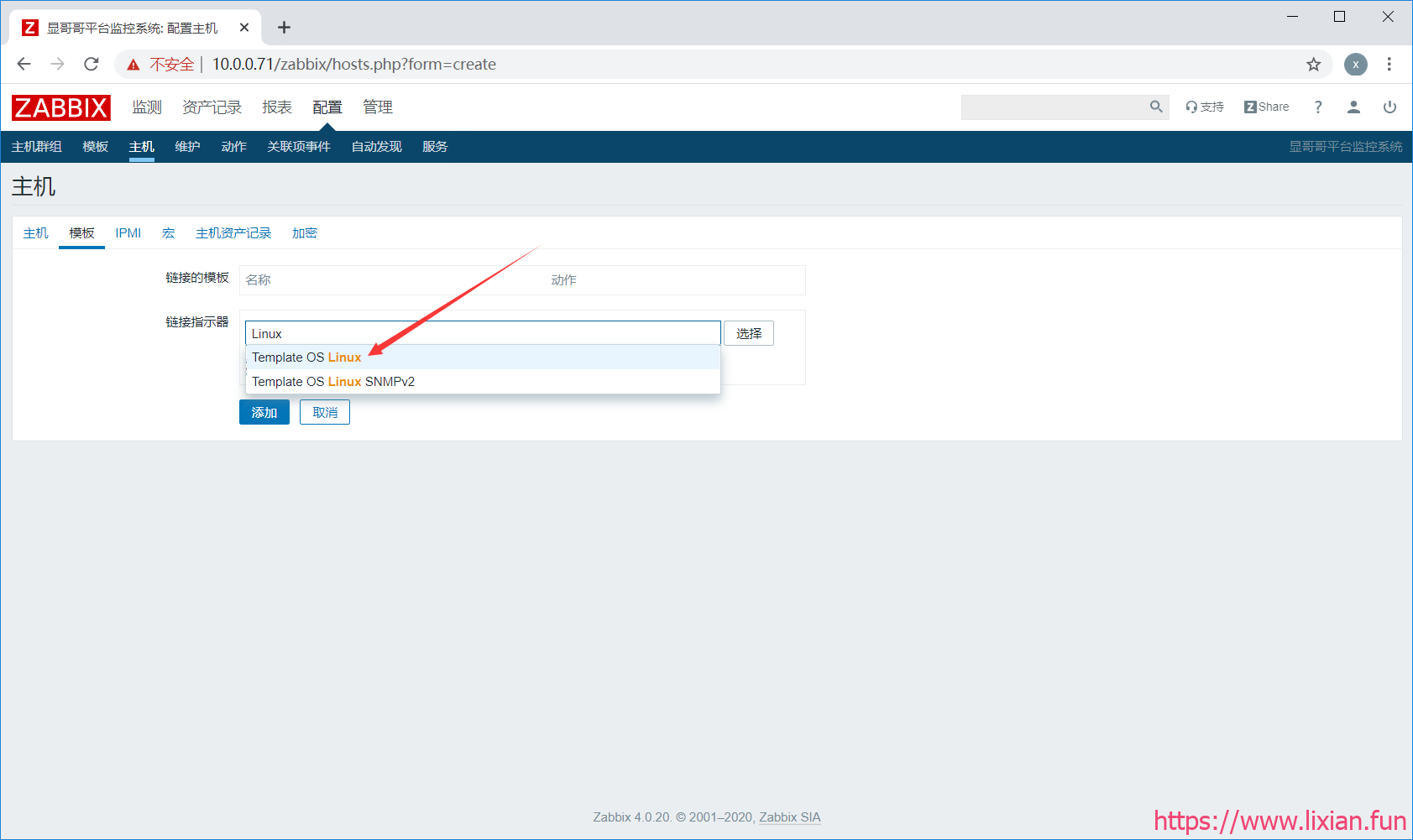
Task: Open the 管理 main menu
Action: point(378,107)
